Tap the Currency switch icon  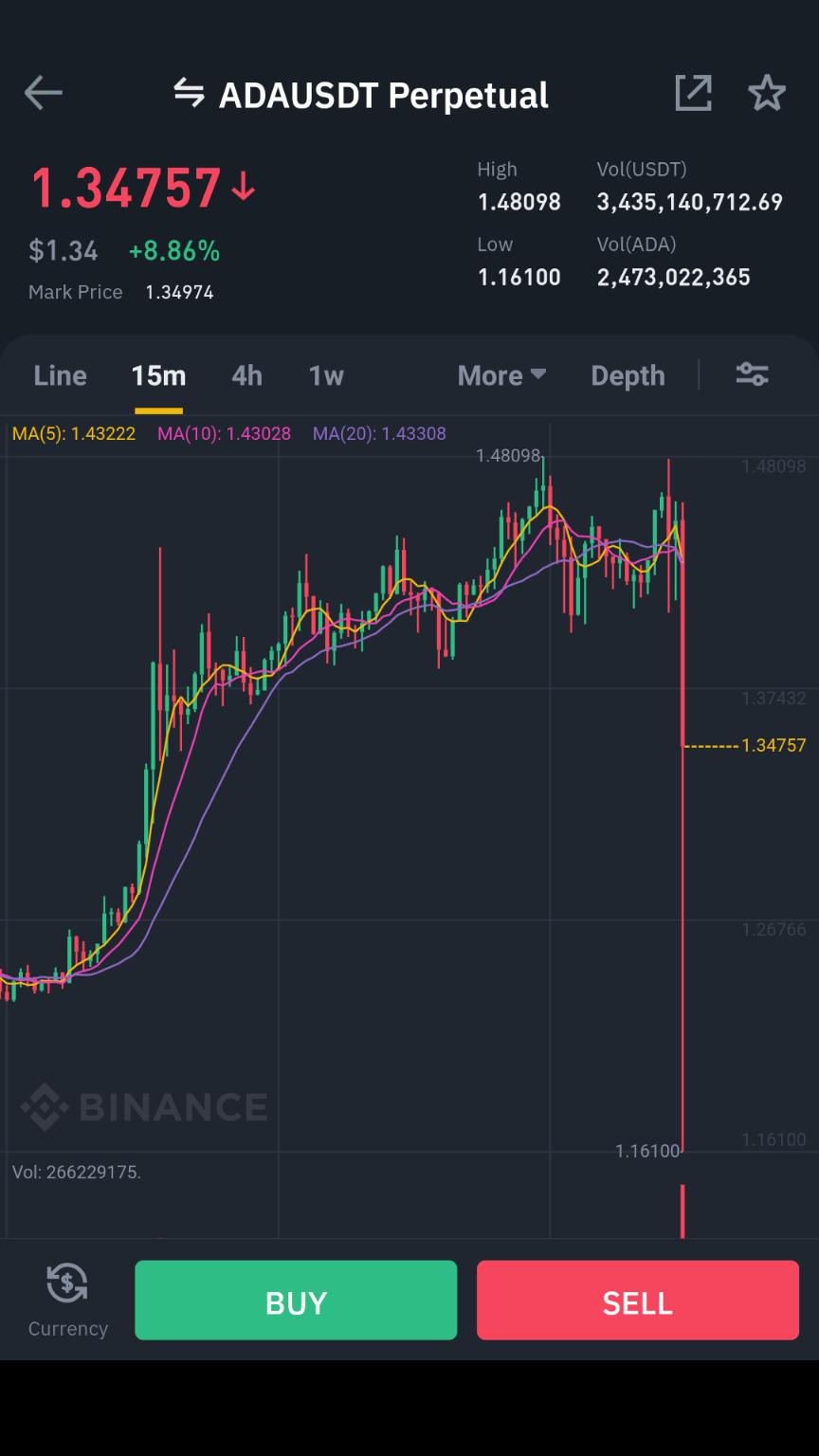[67, 1283]
